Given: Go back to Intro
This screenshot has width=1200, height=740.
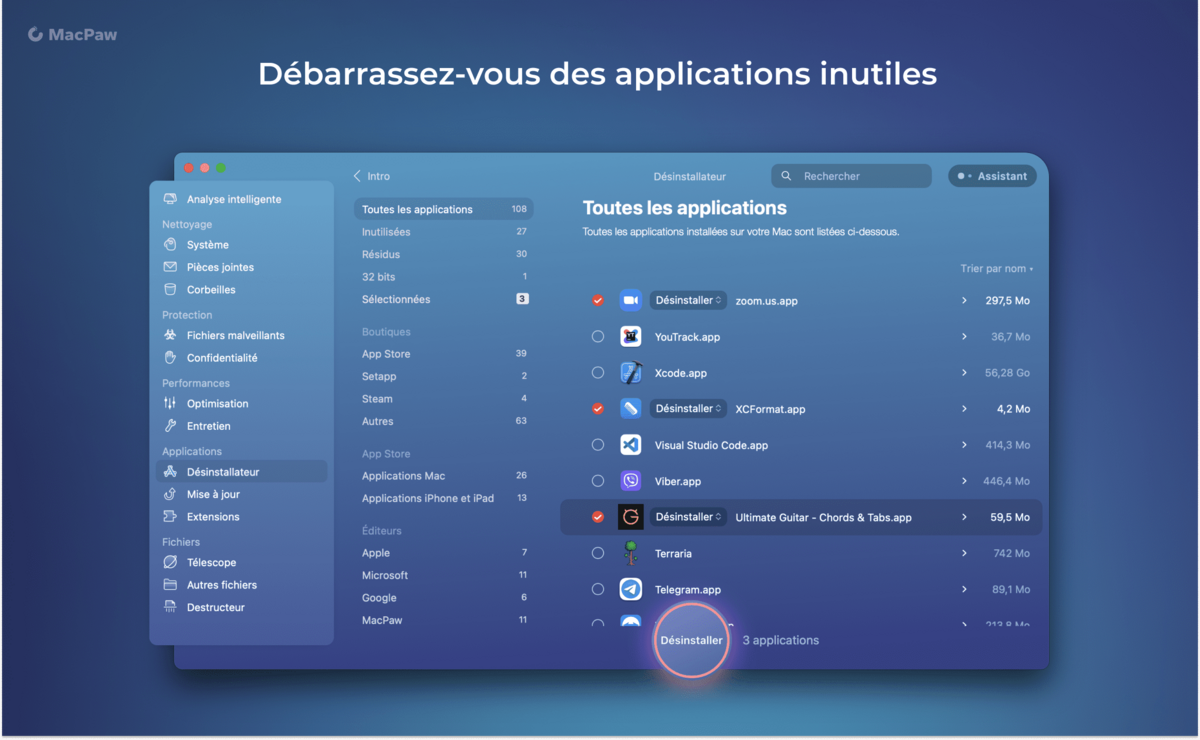Looking at the screenshot, I should tap(372, 176).
